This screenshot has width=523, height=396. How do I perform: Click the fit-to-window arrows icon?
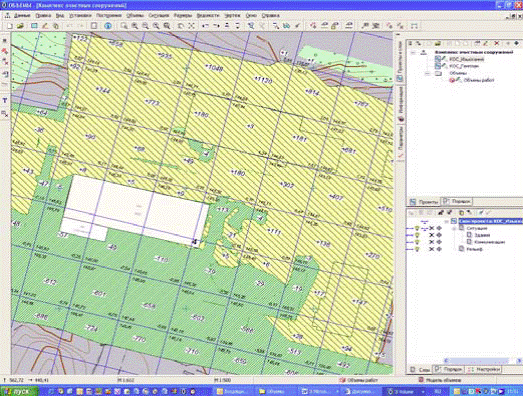[x=191, y=26]
